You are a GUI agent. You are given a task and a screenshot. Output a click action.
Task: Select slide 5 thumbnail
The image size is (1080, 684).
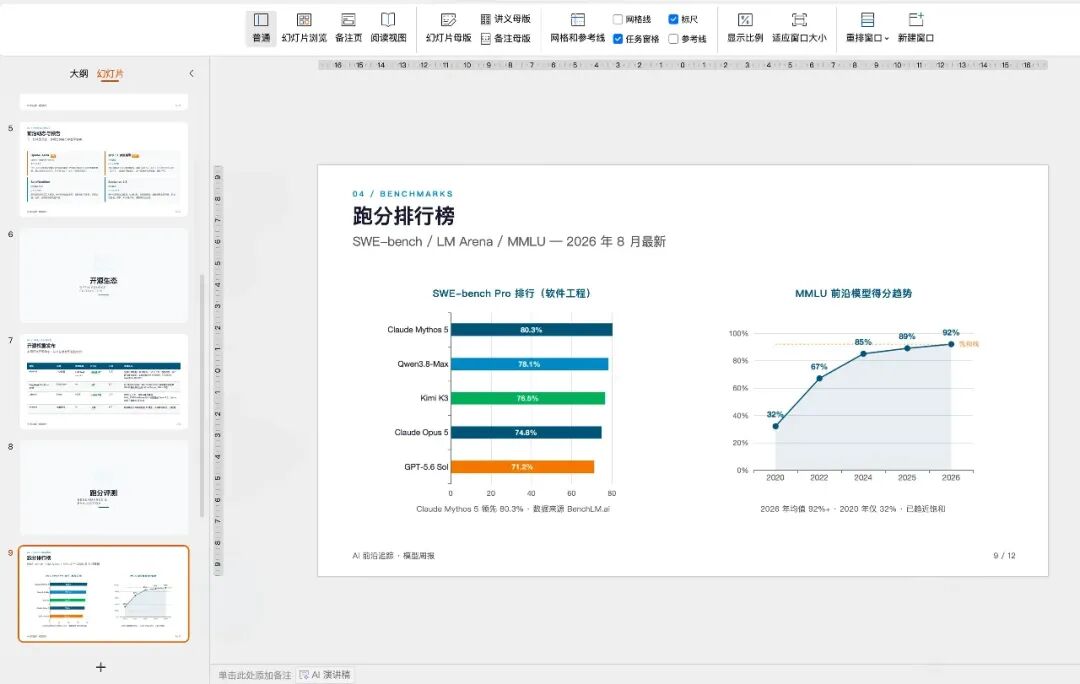point(104,169)
